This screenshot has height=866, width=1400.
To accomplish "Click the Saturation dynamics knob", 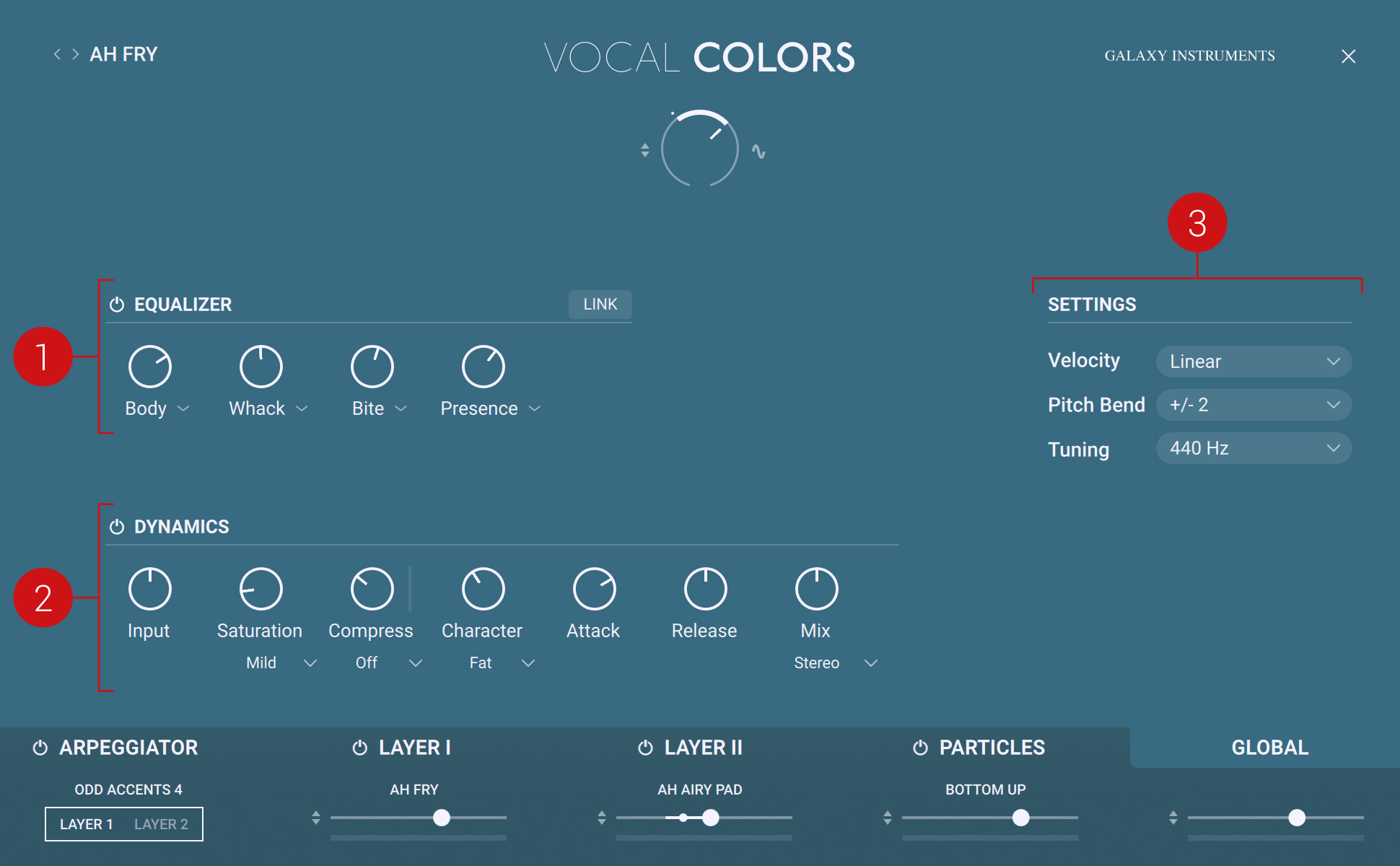I will tap(261, 589).
